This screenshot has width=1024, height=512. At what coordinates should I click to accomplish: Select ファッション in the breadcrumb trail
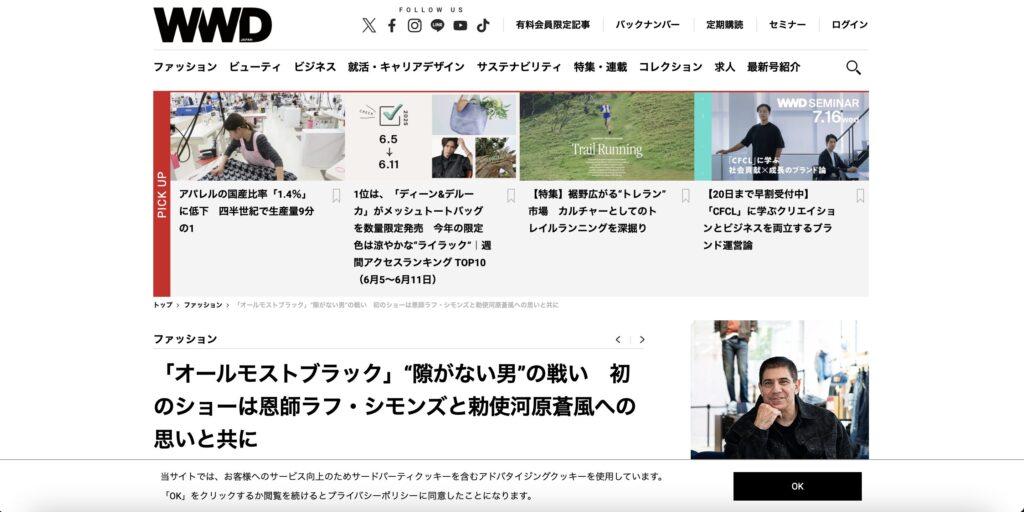[203, 305]
